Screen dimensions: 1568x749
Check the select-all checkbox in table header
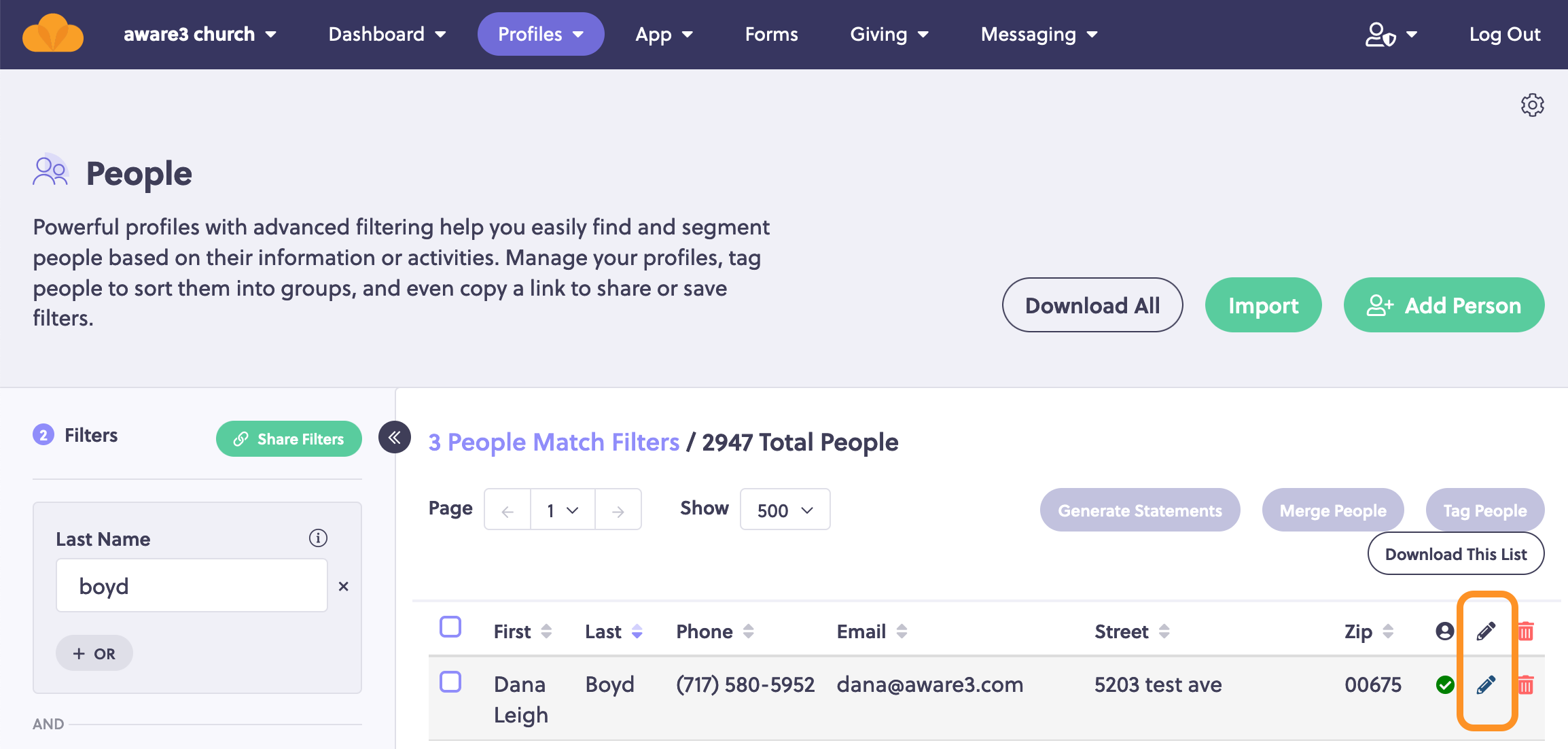[x=450, y=627]
